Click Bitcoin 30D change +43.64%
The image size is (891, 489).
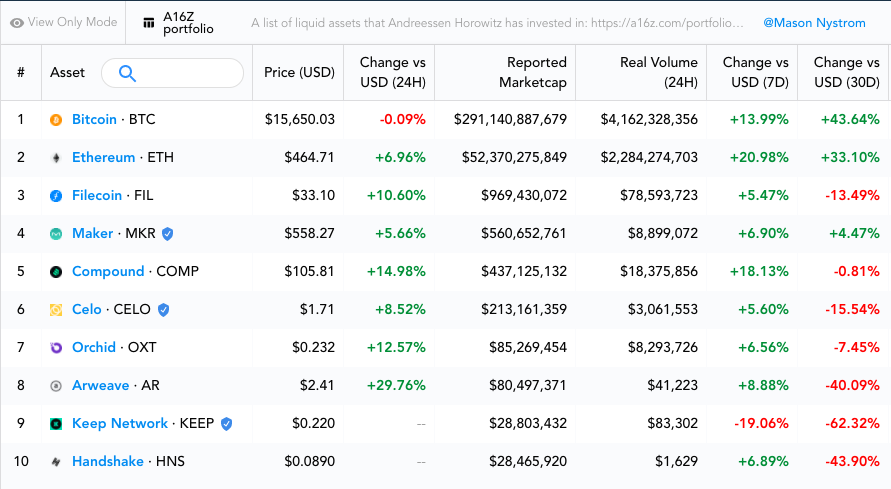[x=850, y=119]
